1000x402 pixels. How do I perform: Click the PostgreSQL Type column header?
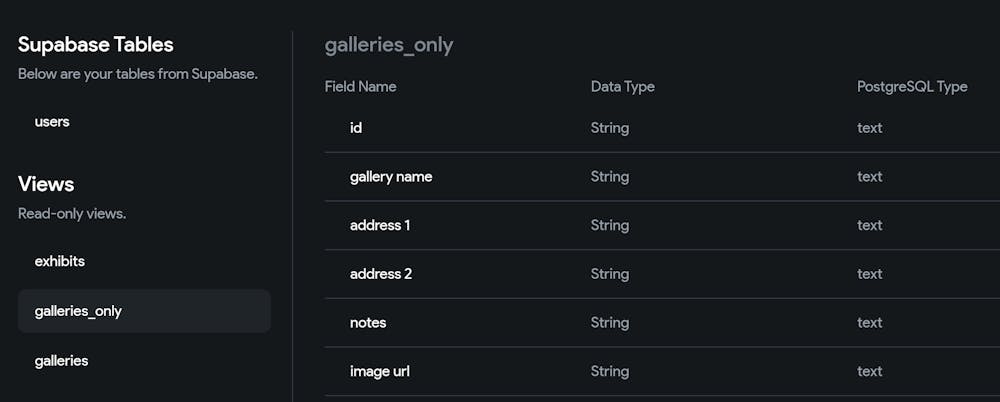pos(912,87)
